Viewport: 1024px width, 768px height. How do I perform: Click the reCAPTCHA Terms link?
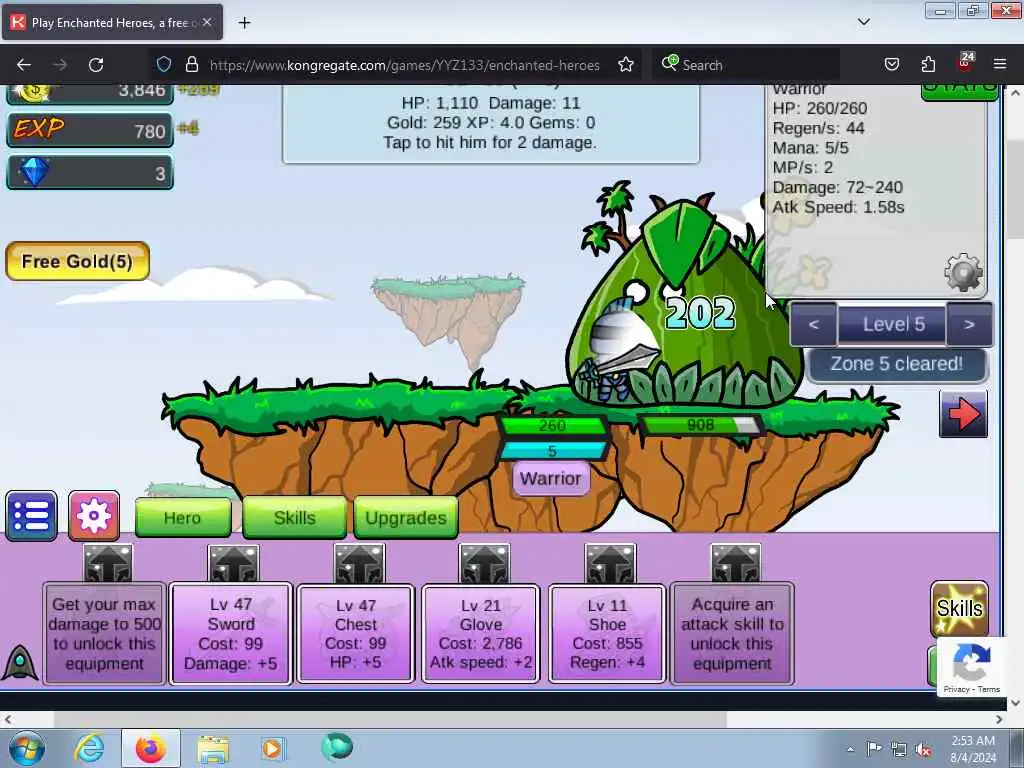pyautogui.click(x=989, y=689)
